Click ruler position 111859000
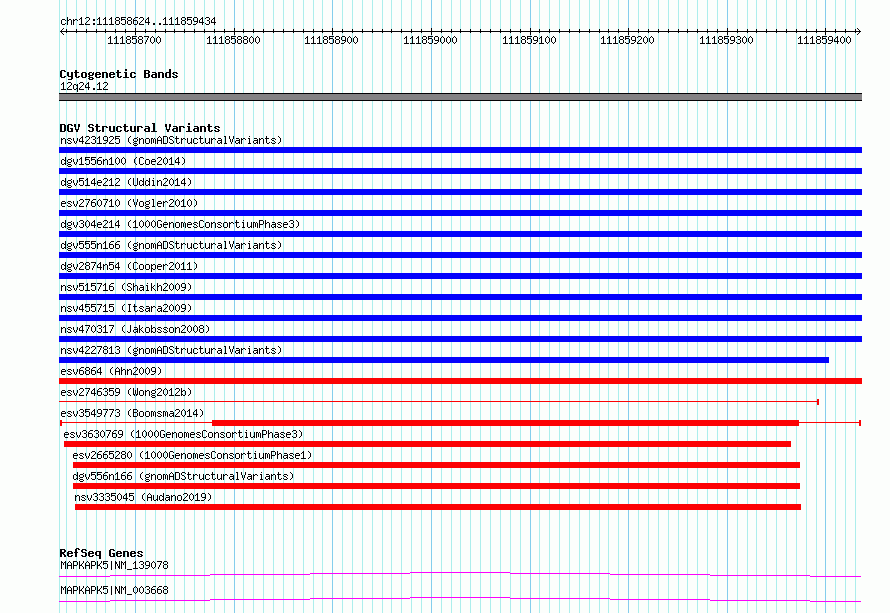Screen dimensions: 890x613 coord(430,40)
